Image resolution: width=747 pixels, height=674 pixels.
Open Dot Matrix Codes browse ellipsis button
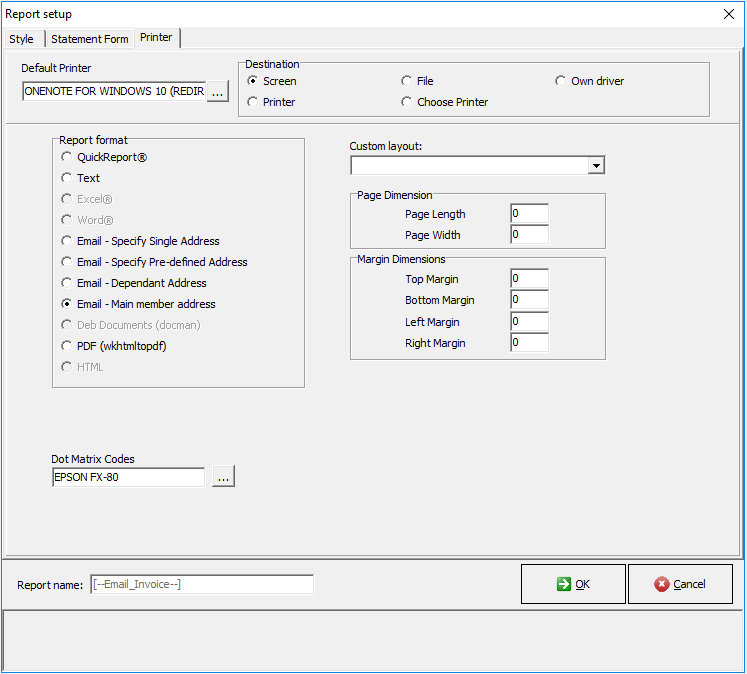(223, 478)
